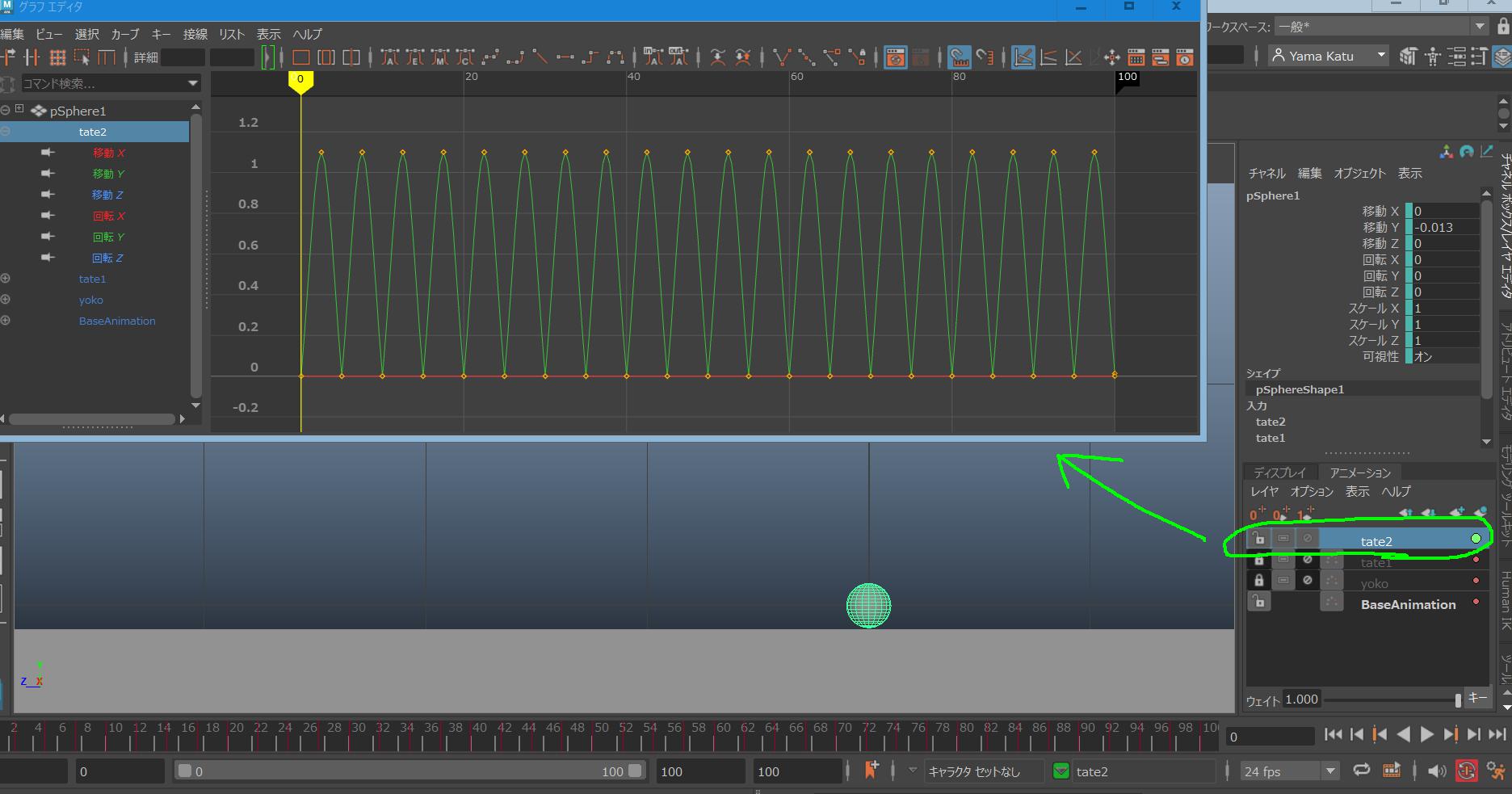Toggle Stacked View in Graph Editor
The height and width of the screenshot is (794, 1512).
pyautogui.click(x=1048, y=57)
